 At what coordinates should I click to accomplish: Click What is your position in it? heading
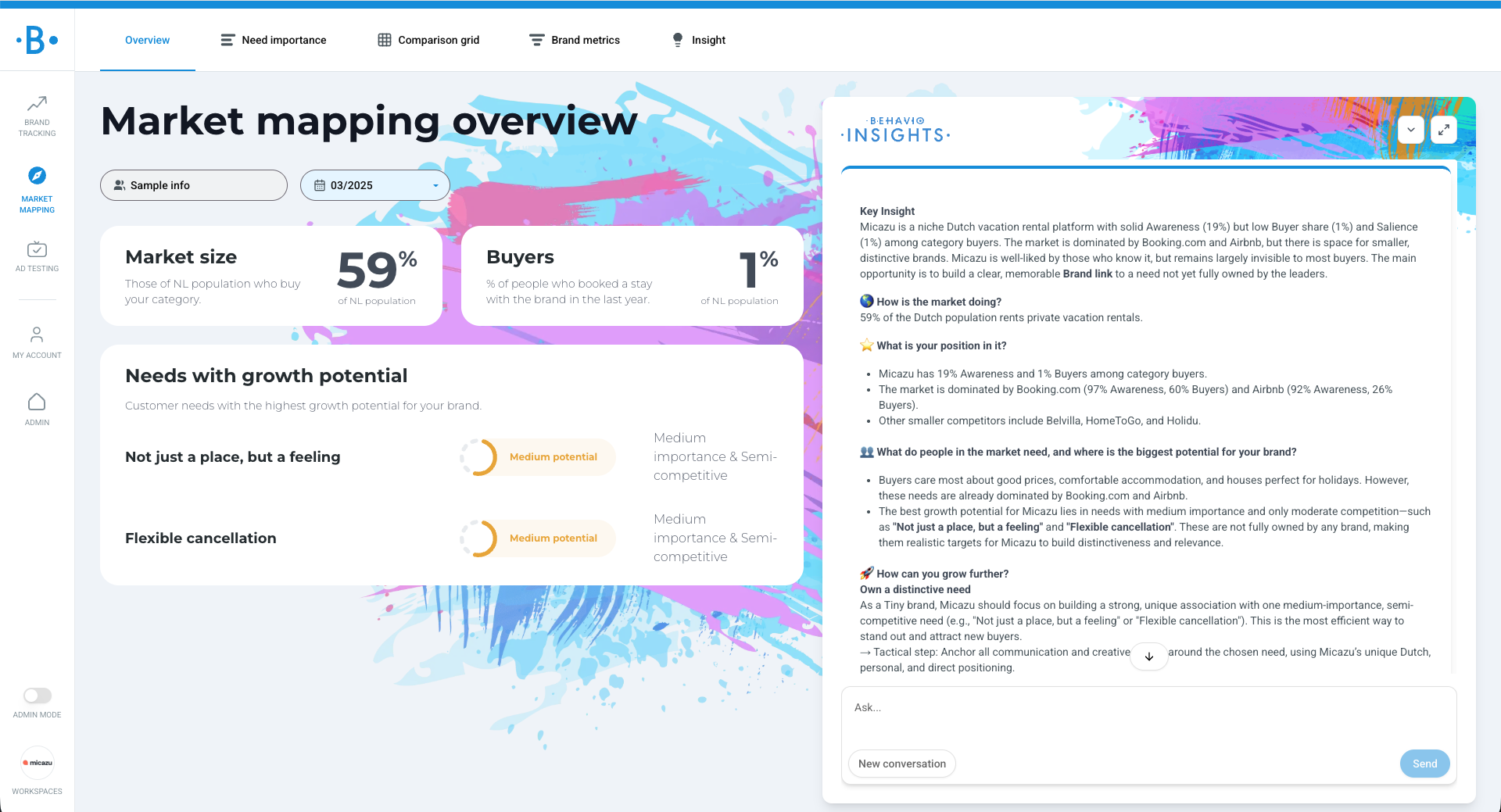[x=941, y=345]
